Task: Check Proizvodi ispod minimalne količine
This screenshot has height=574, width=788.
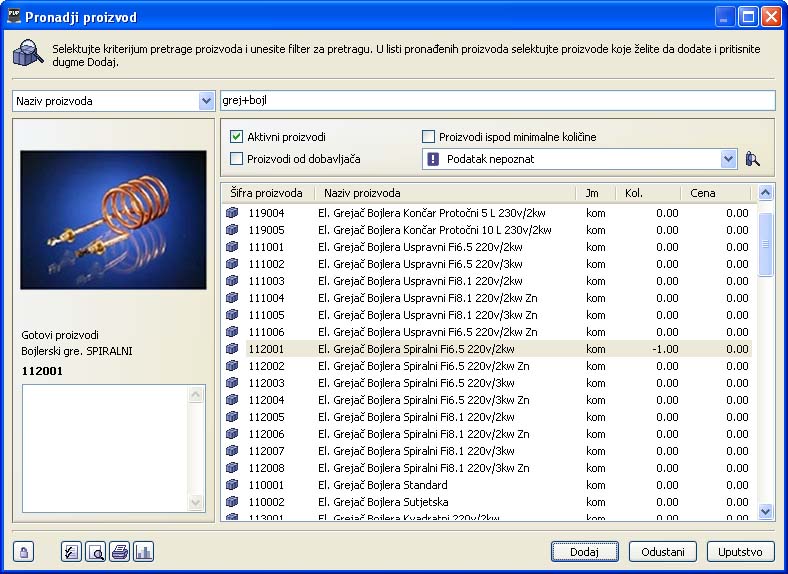Action: (x=429, y=137)
